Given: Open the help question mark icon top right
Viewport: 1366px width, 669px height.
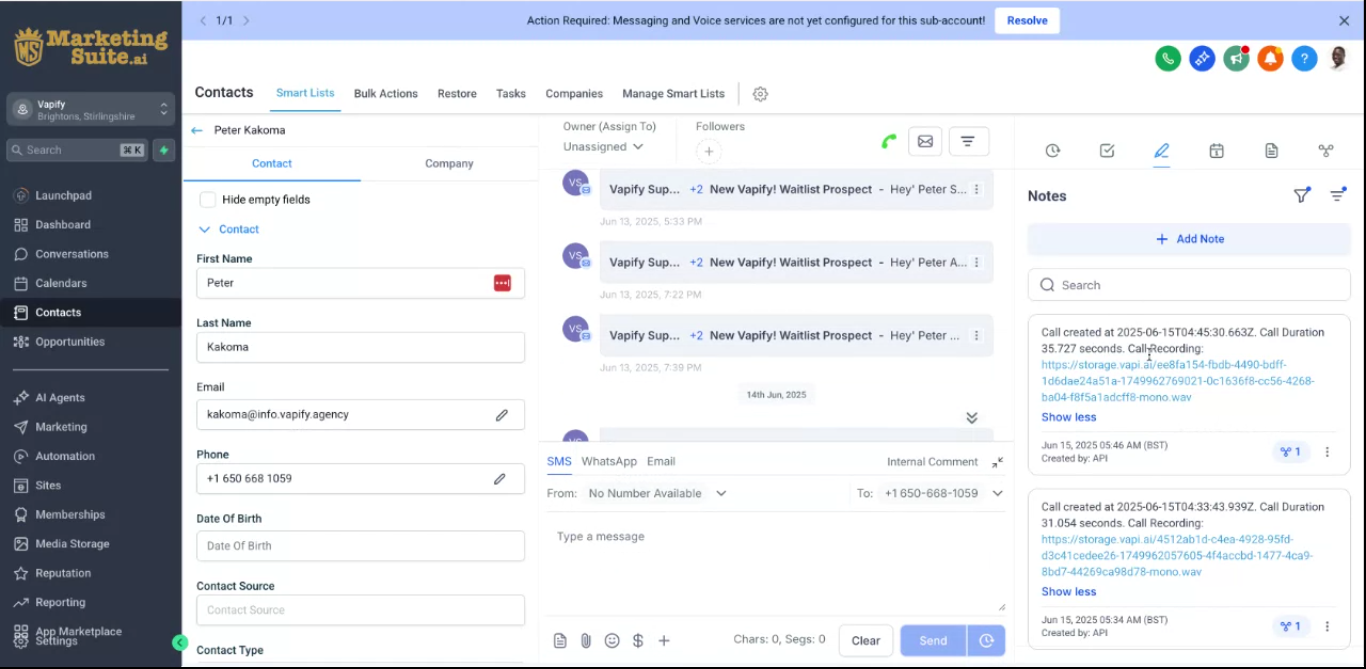Looking at the screenshot, I should 1304,58.
